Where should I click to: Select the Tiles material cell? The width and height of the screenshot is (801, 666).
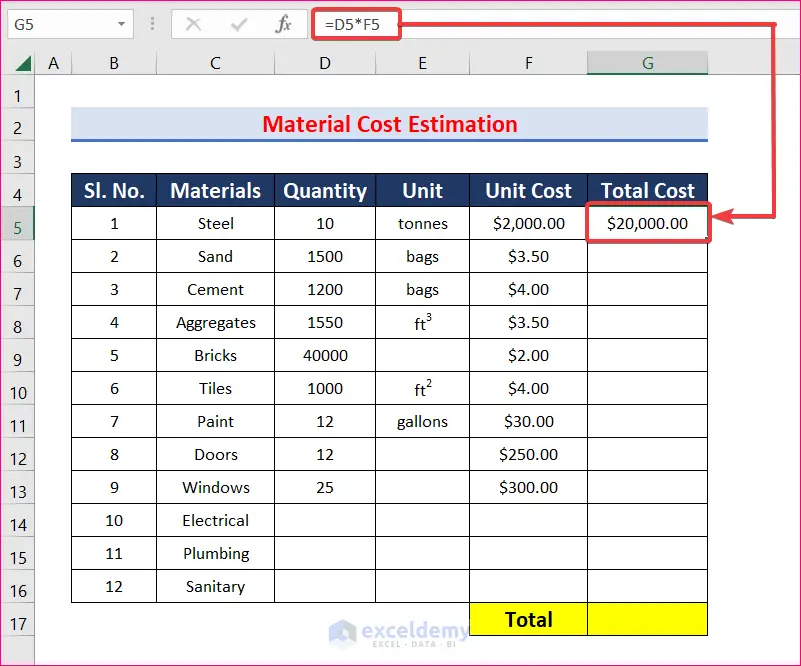tap(216, 389)
